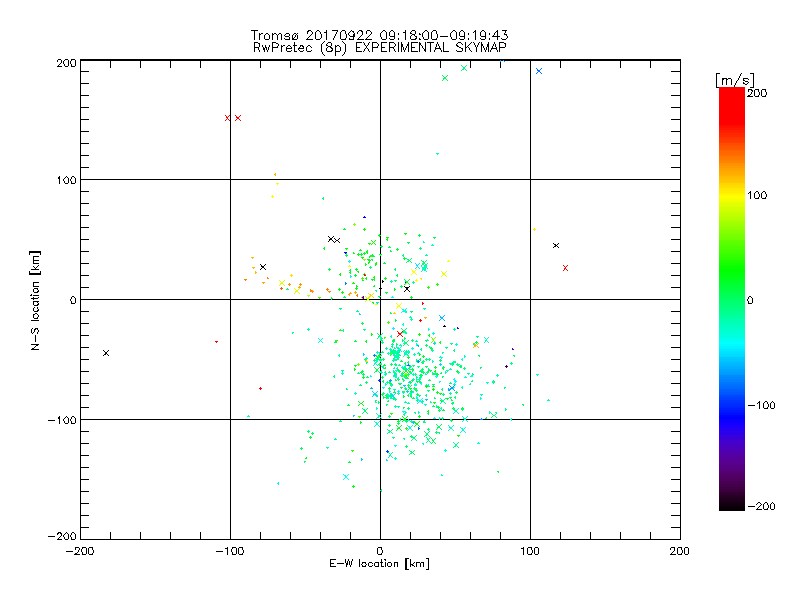Click the y-axis '200' tick label
Viewport: 800px width, 600px height.
pyautogui.click(x=66, y=63)
